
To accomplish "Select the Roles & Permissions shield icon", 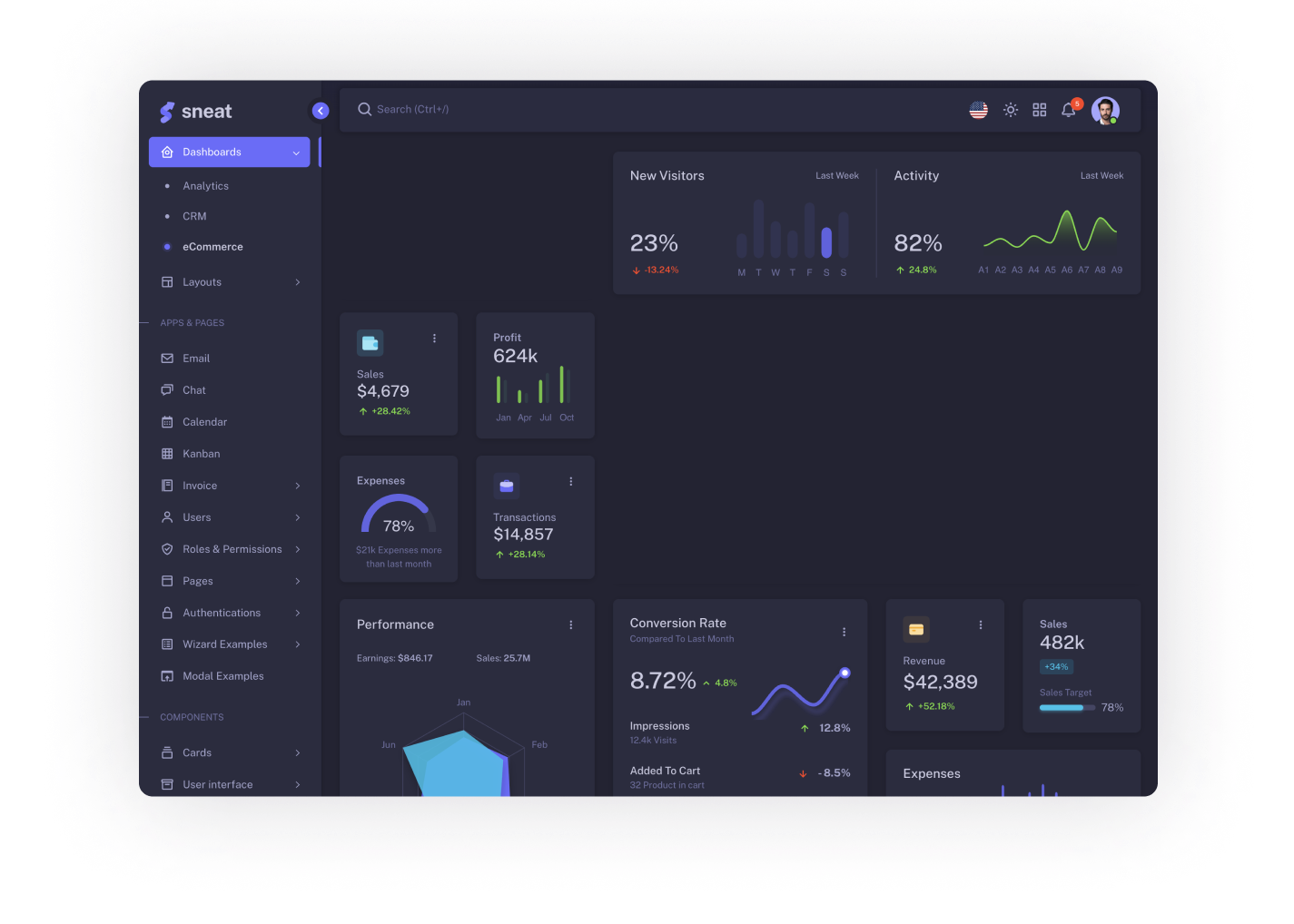I will [x=169, y=548].
